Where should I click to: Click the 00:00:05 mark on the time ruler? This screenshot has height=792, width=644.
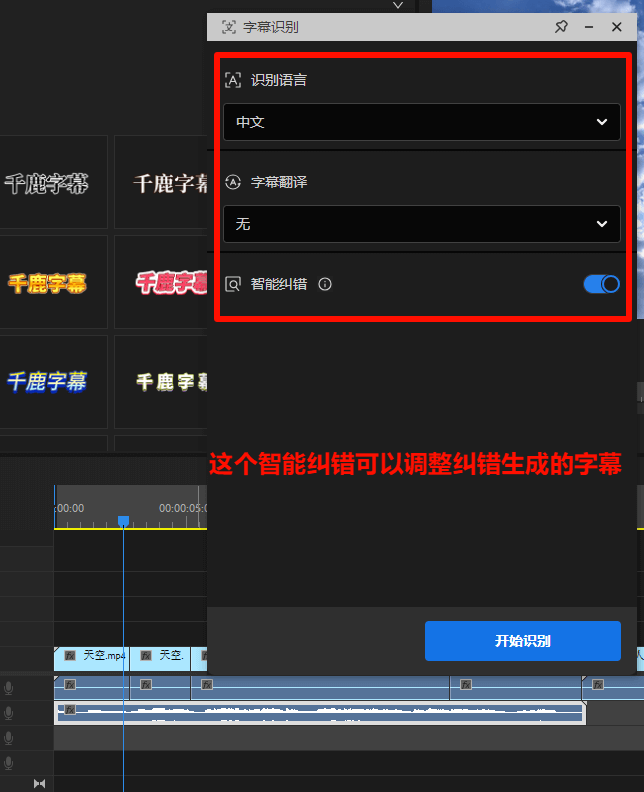(x=182, y=508)
